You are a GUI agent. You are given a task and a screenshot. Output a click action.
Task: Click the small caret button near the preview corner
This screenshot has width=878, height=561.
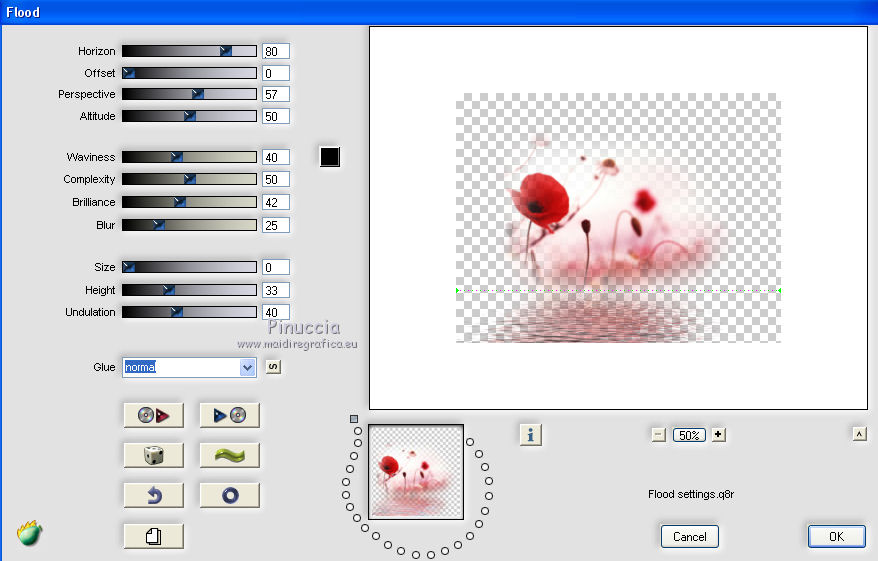coord(860,434)
